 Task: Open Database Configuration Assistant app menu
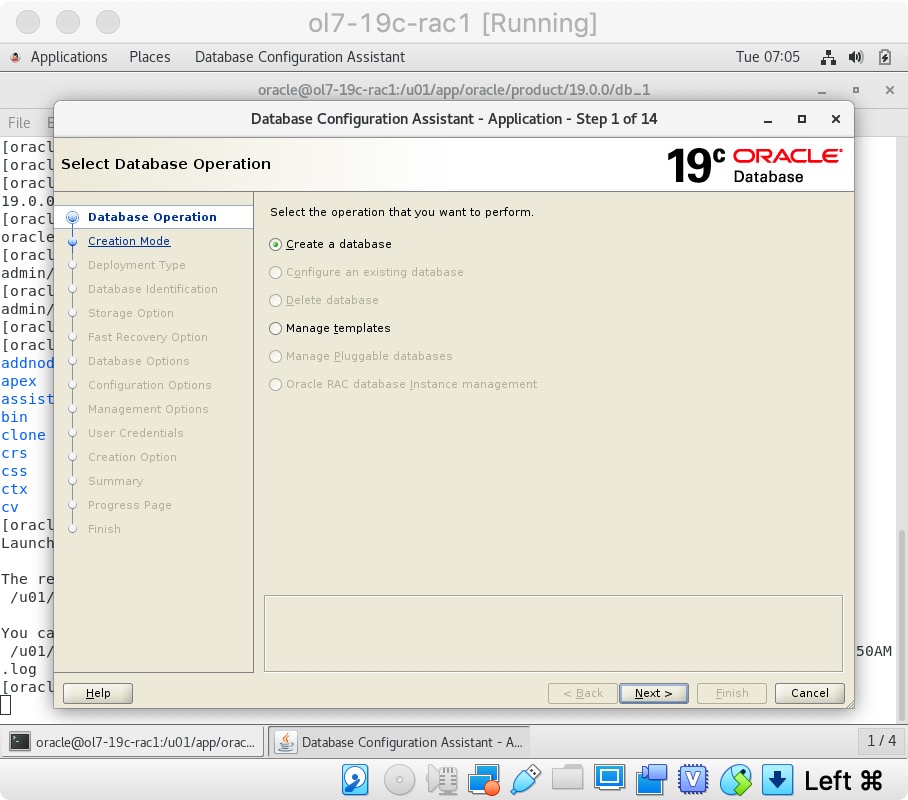point(299,57)
